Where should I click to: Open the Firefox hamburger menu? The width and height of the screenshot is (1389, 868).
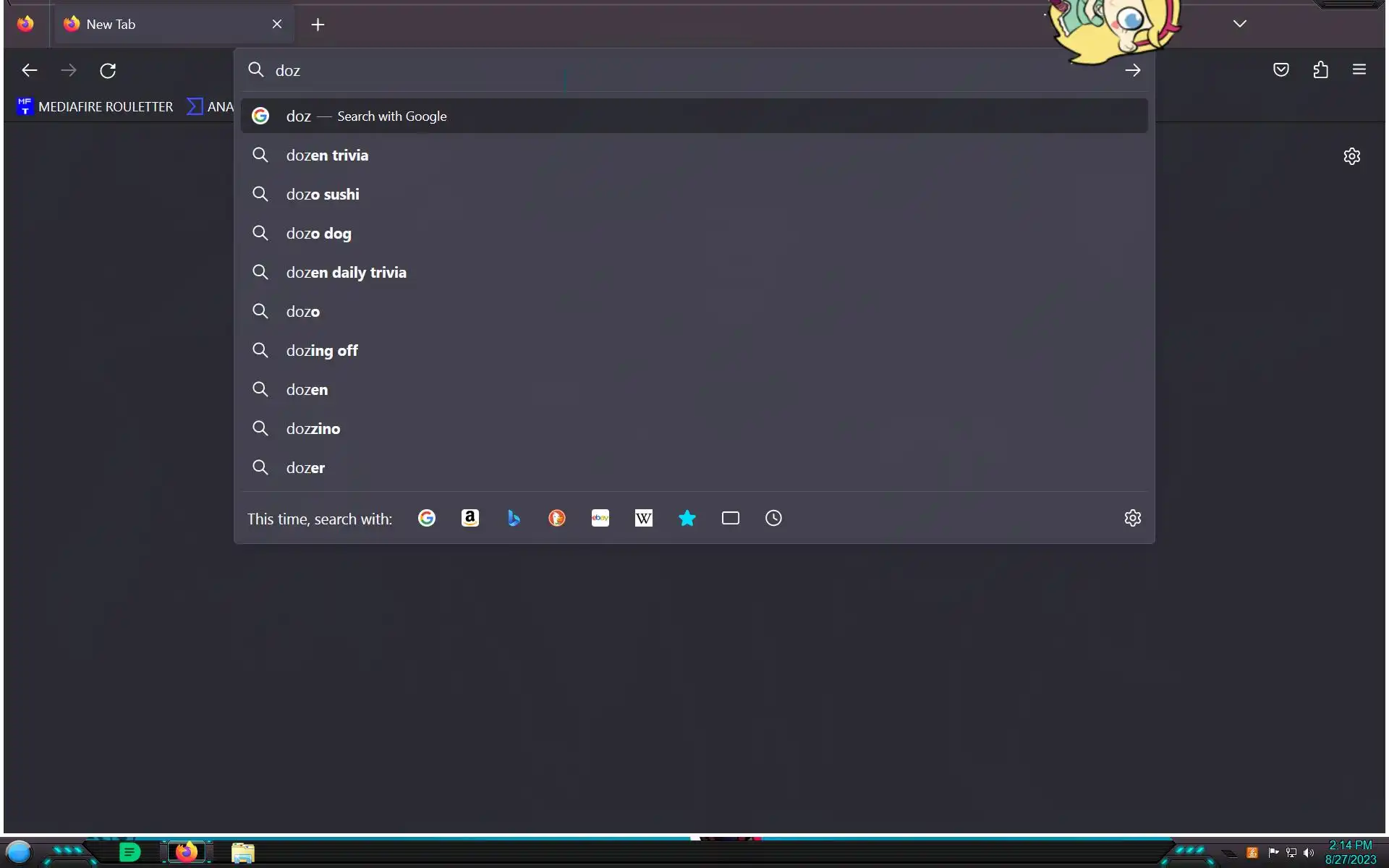[x=1359, y=70]
